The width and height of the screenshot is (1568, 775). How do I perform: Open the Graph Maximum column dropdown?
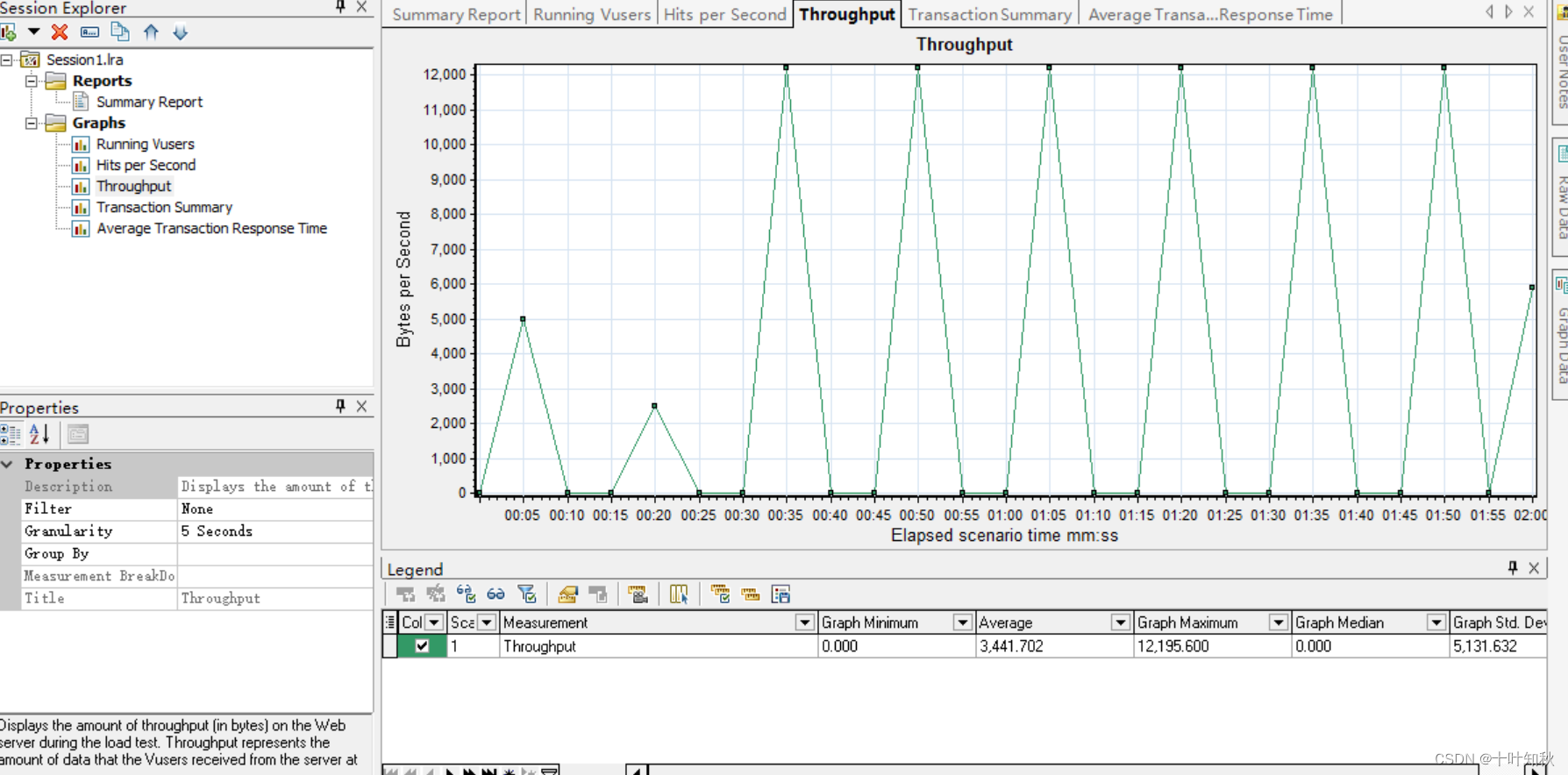1279,622
